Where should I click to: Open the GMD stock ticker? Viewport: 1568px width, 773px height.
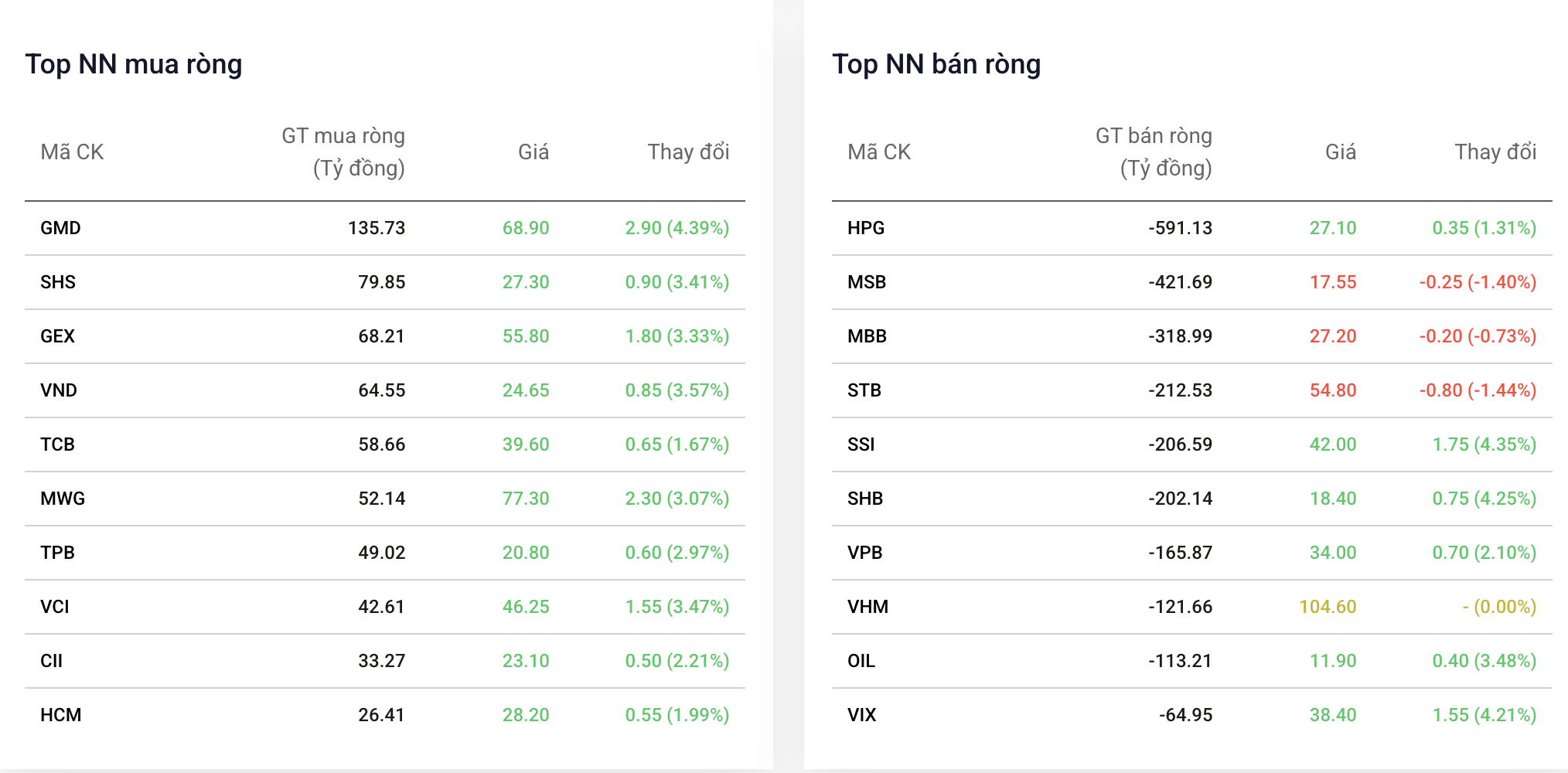pos(60,228)
